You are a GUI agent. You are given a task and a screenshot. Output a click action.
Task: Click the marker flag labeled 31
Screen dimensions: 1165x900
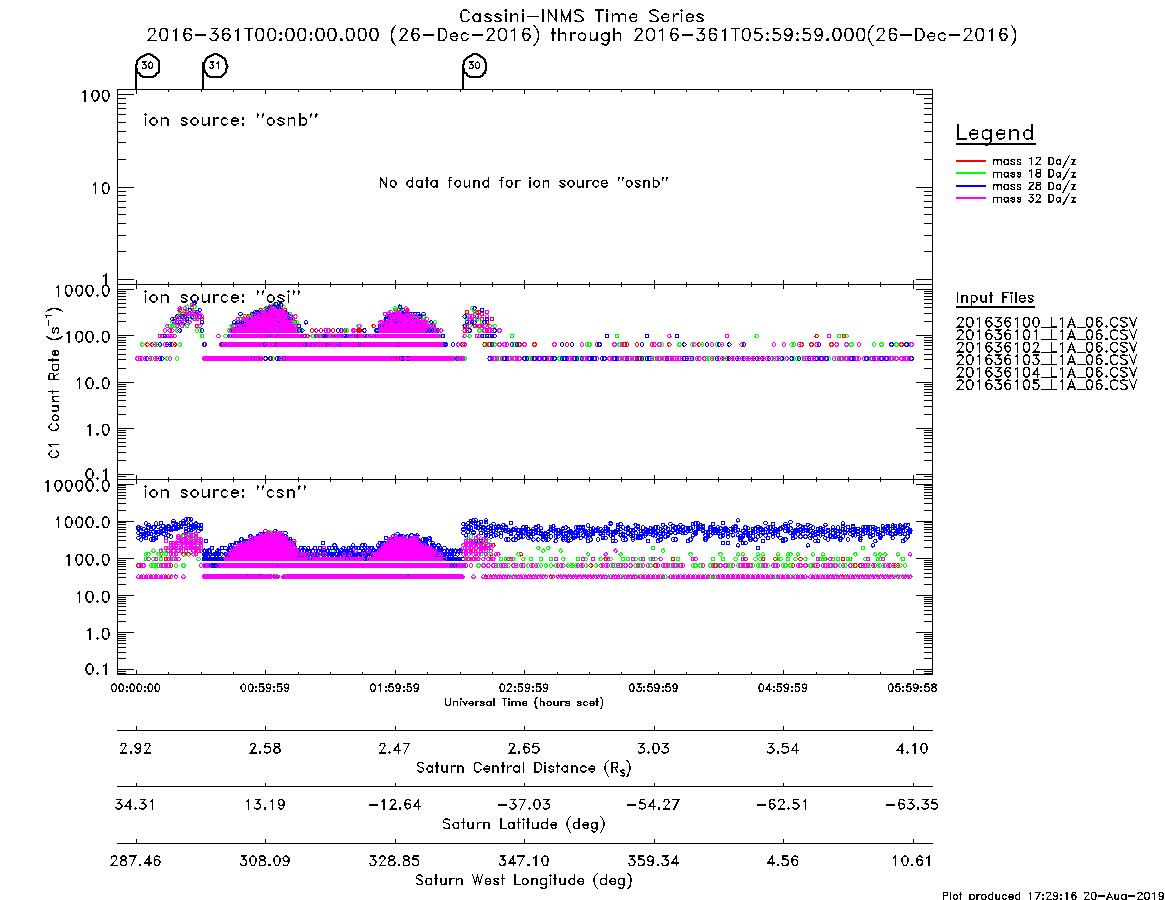point(215,65)
